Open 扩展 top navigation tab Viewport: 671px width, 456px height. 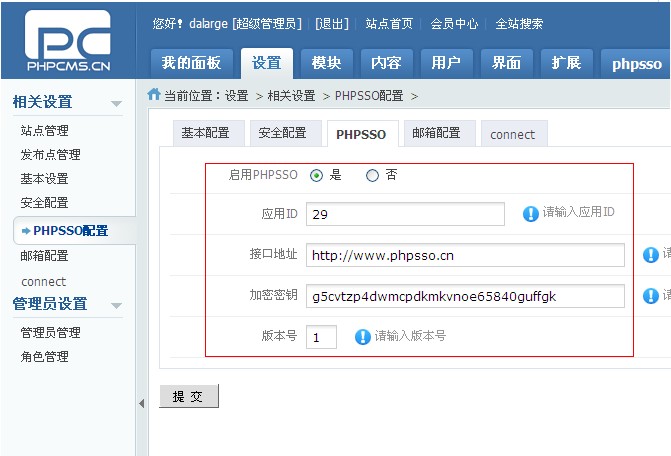567,63
